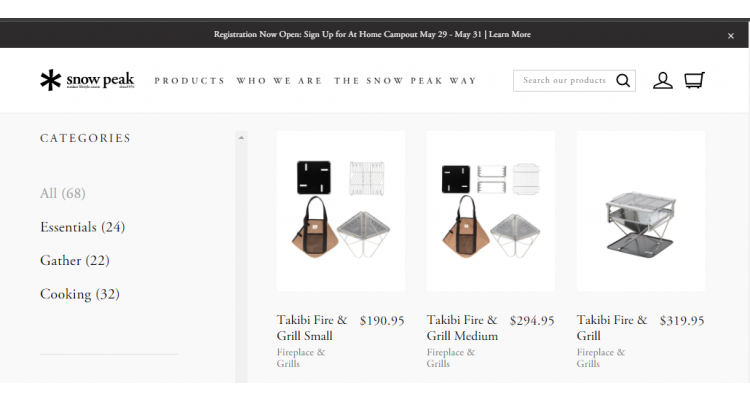Filter by Gather (22) category

pos(75,260)
